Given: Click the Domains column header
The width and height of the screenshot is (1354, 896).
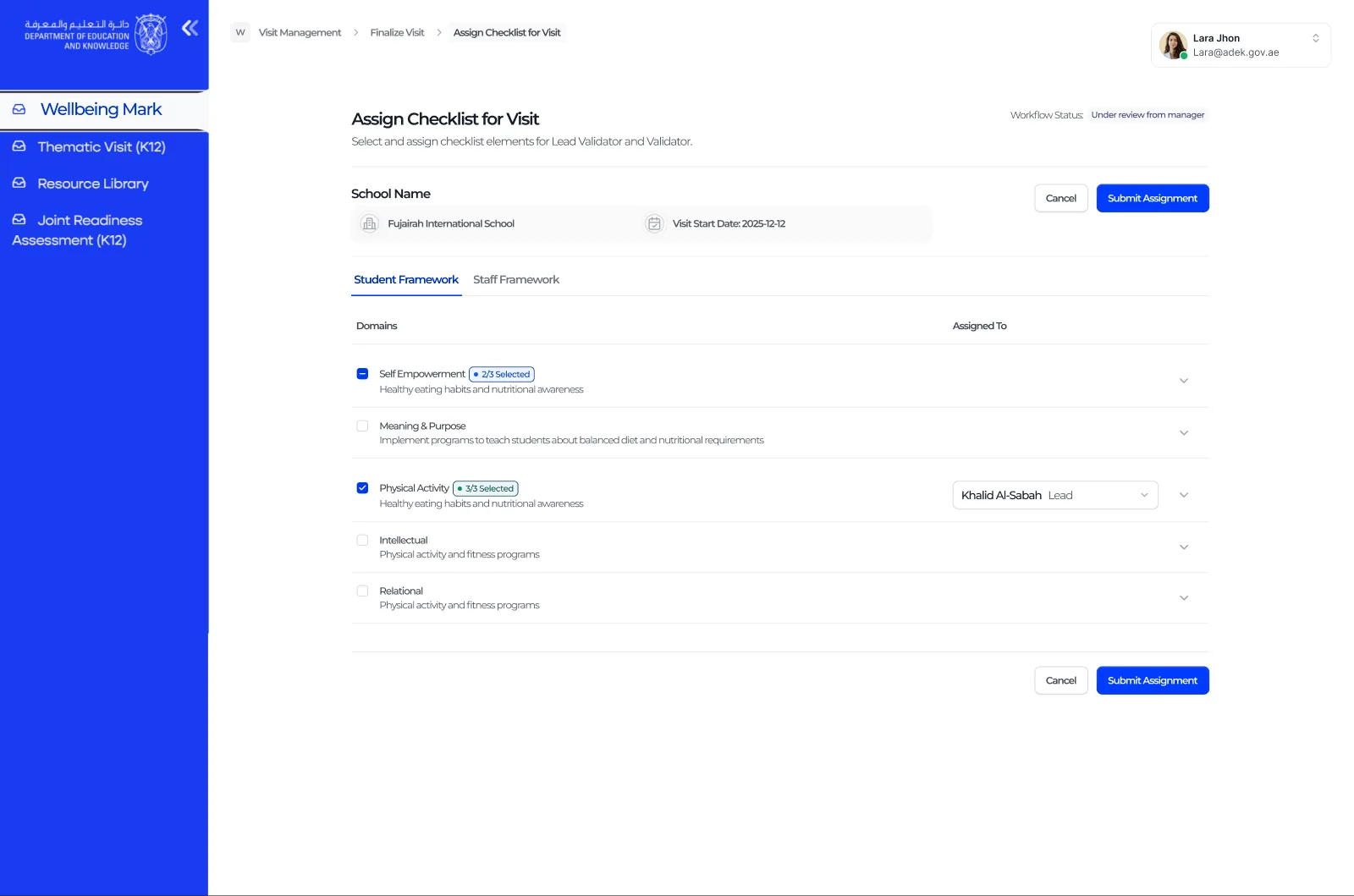Looking at the screenshot, I should pos(377,326).
